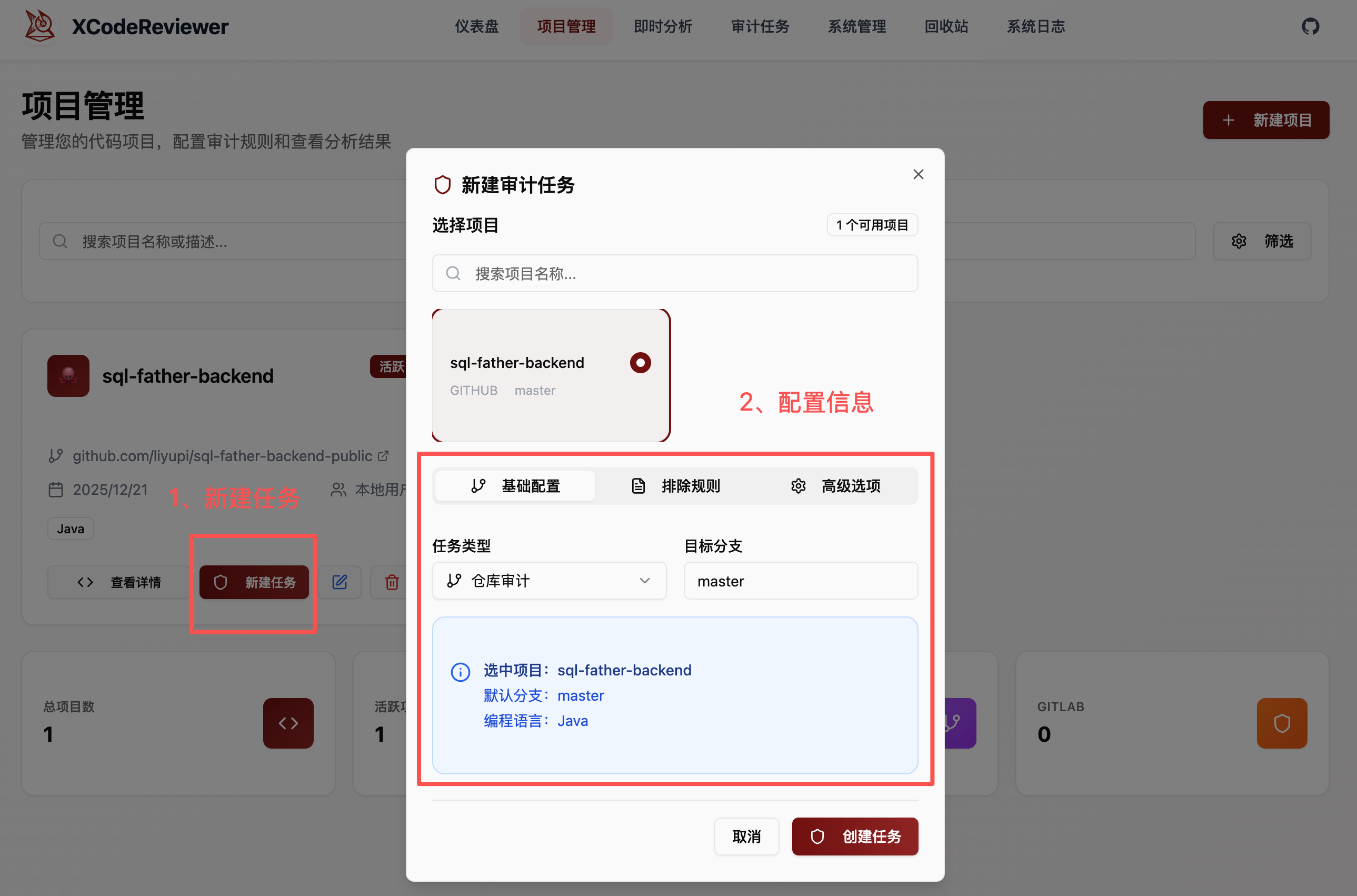
Task: Click the gear icon inside the 筛选 button
Action: click(x=1239, y=241)
